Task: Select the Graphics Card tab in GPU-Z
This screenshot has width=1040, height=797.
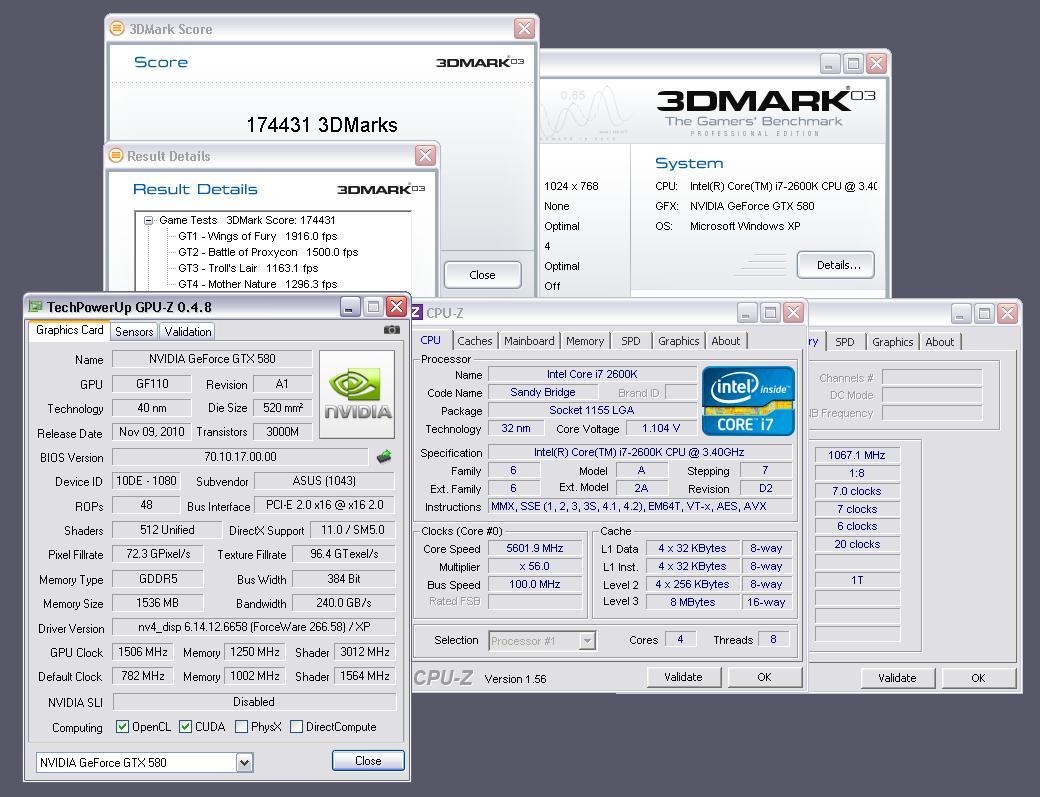Action: tap(70, 330)
